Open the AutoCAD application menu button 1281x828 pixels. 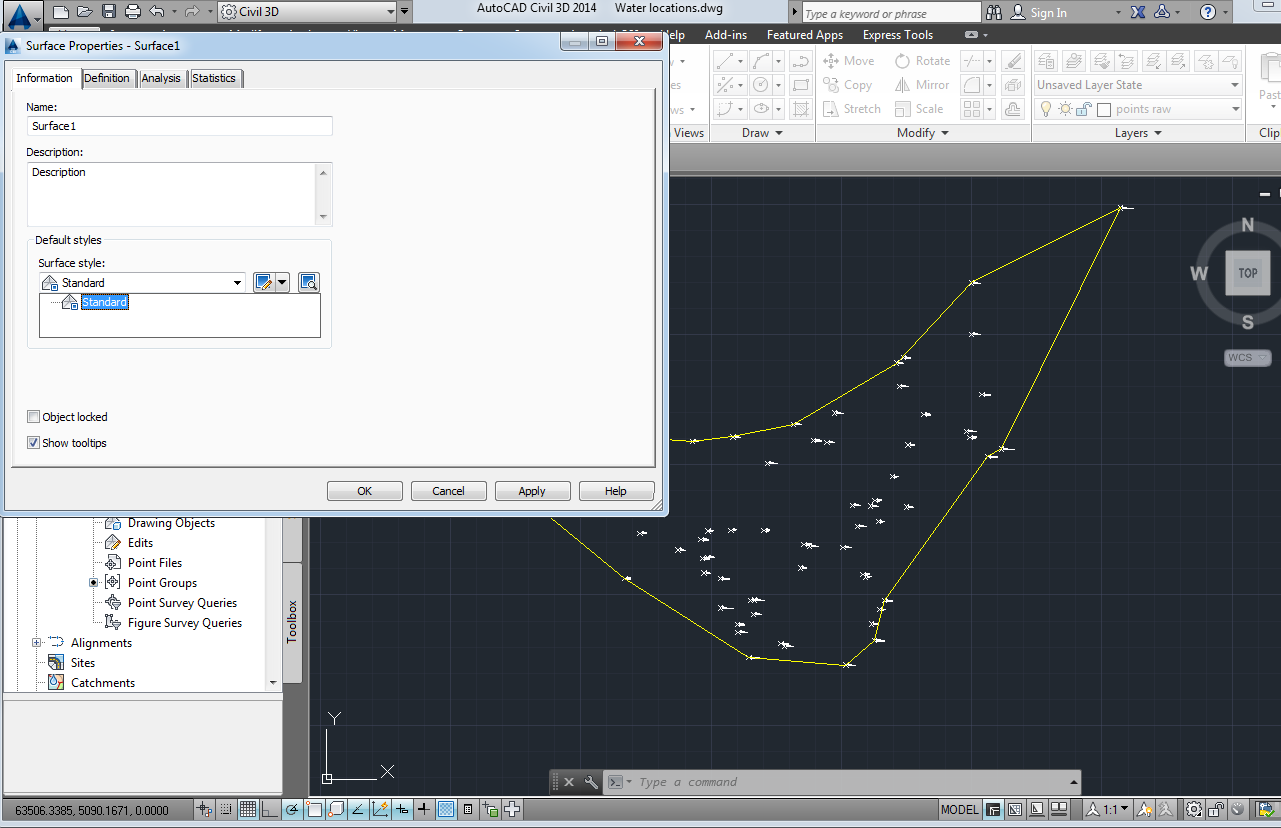coord(22,14)
